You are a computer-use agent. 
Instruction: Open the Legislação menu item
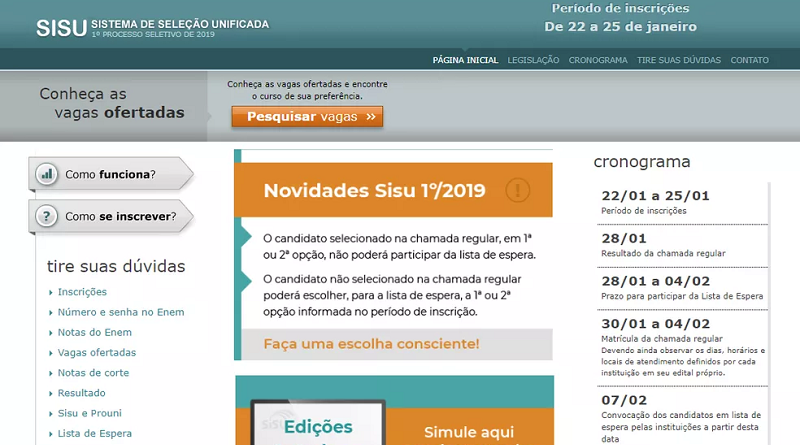[533, 60]
